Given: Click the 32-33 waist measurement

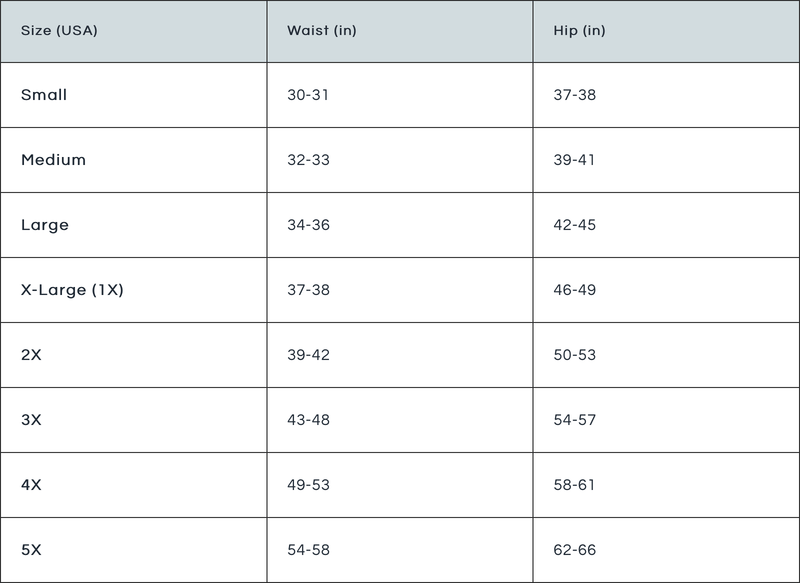Looking at the screenshot, I should click(308, 160).
